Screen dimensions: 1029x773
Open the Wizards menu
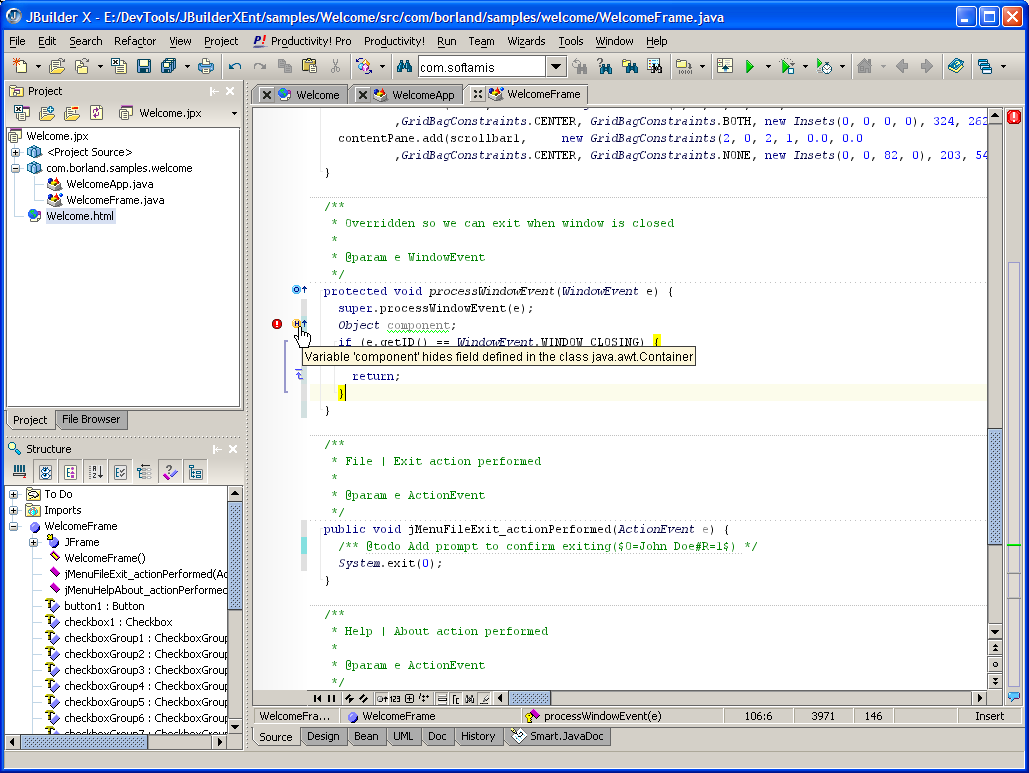[x=526, y=41]
